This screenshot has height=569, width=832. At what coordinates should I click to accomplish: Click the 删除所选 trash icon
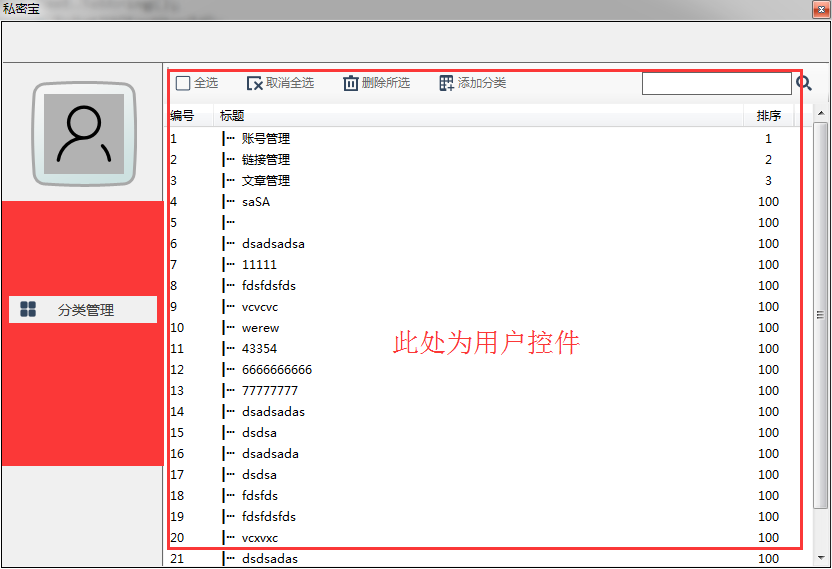tap(351, 83)
